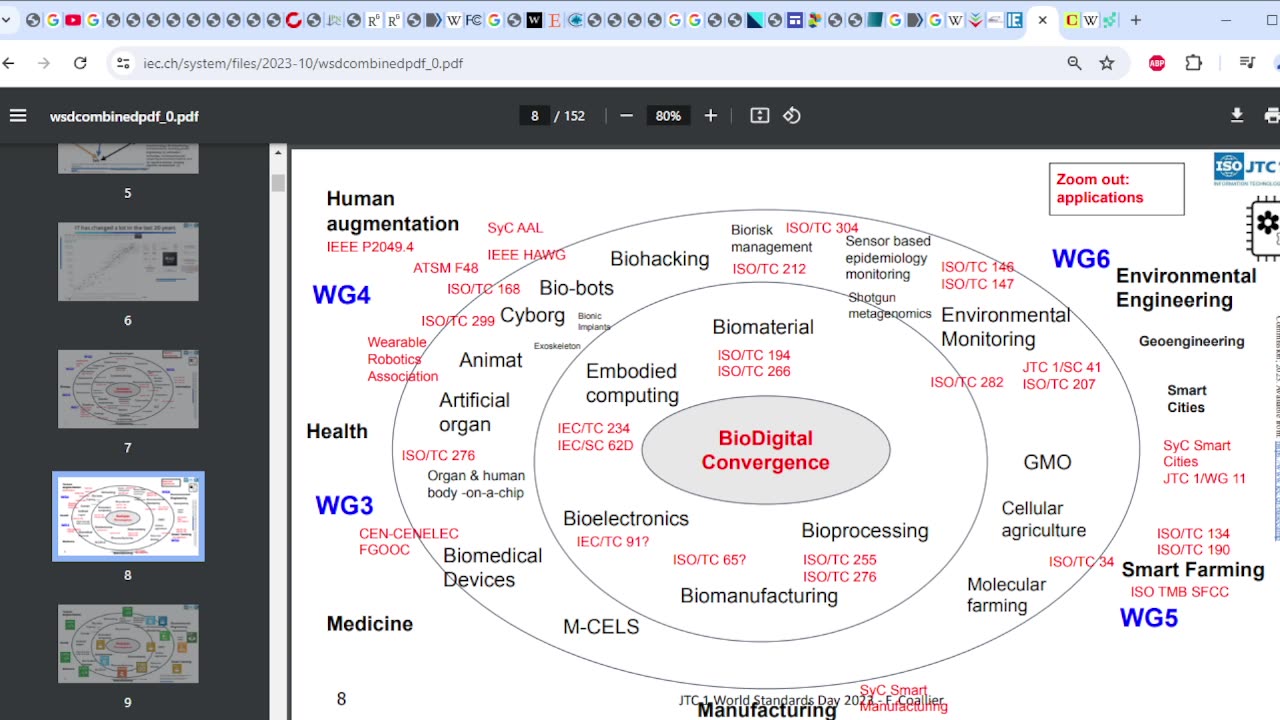Screen dimensions: 1280x720
Task: Click the zoom in plus button
Action: coord(711,116)
